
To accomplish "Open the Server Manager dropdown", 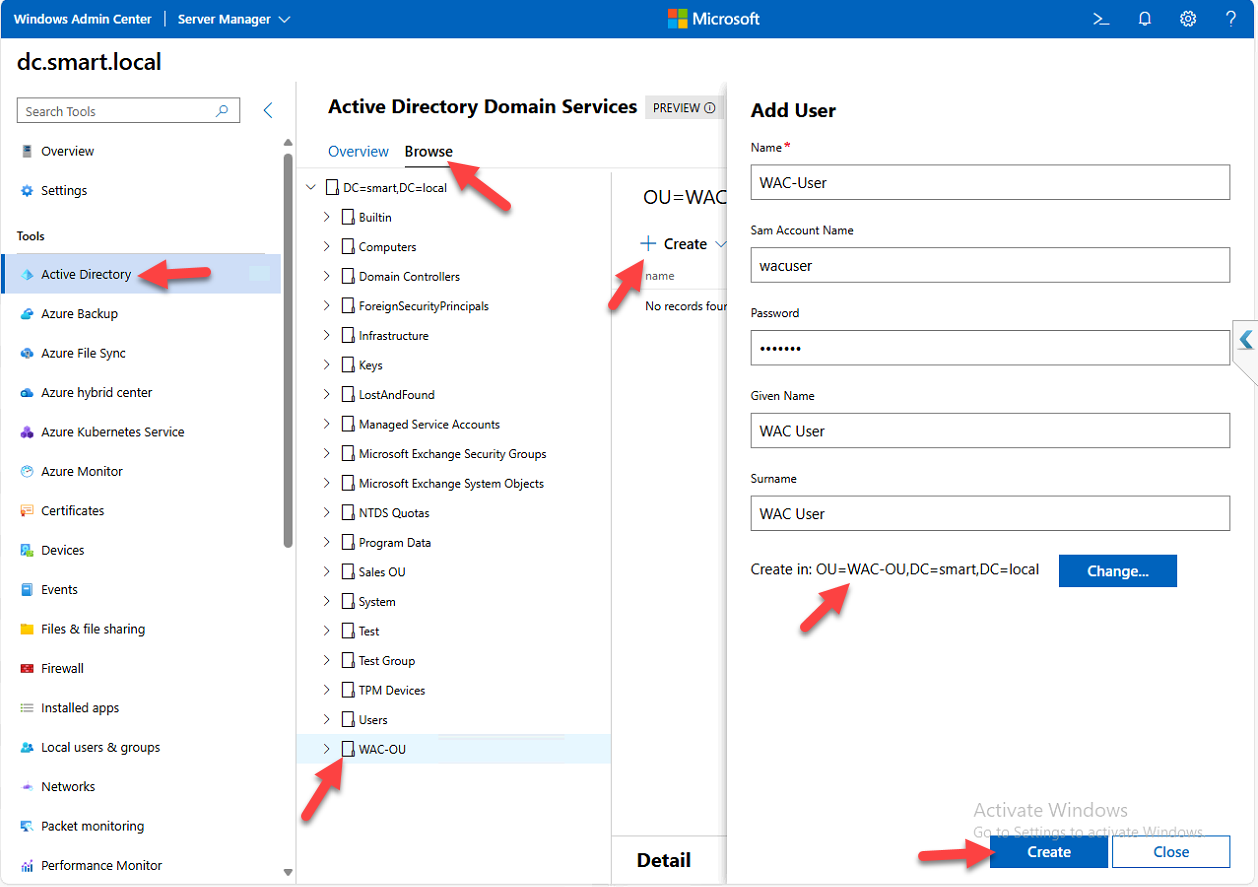I will click(234, 19).
